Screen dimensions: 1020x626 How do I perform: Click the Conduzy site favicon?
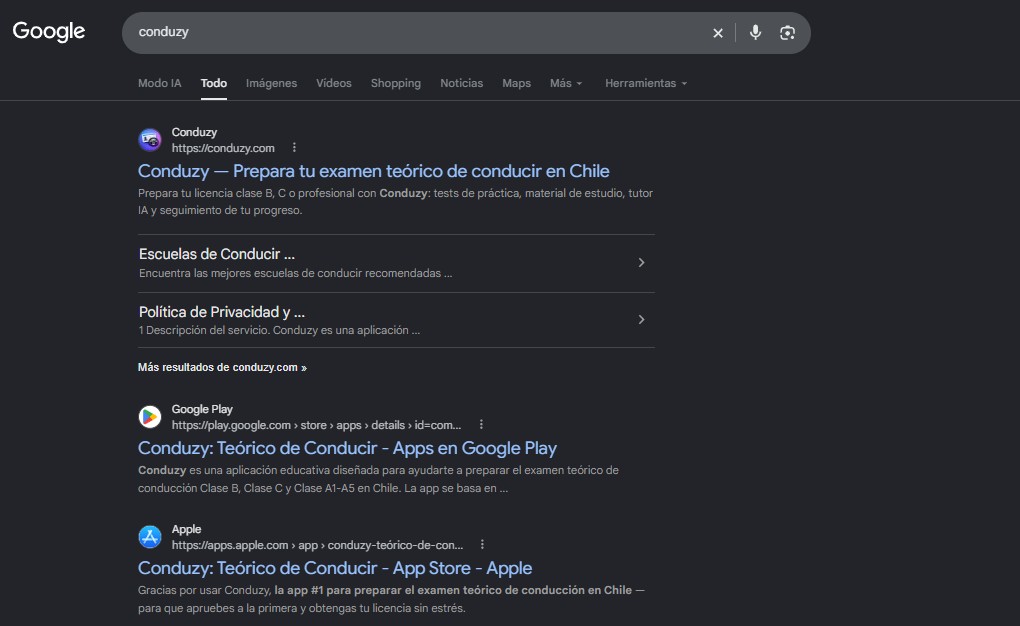pos(150,140)
